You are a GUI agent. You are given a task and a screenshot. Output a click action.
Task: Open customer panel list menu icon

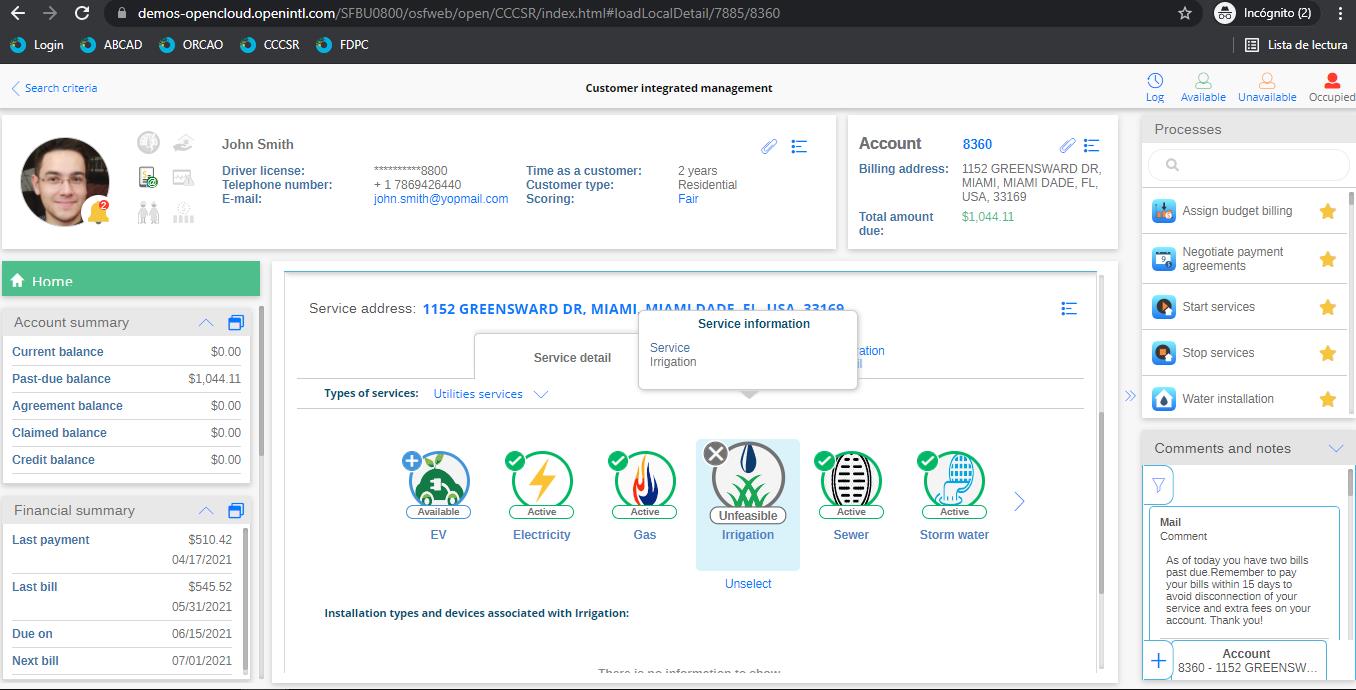(799, 146)
